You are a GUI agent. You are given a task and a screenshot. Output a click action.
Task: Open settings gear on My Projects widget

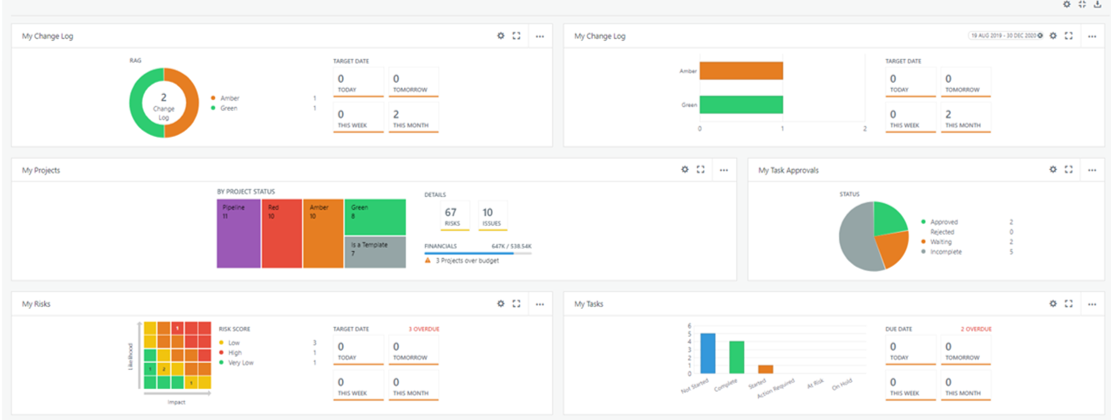[x=685, y=170]
